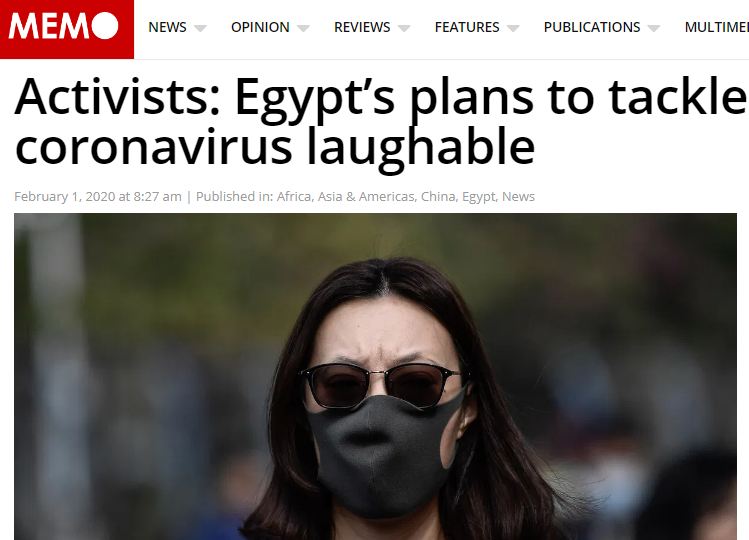This screenshot has height=540, width=749.
Task: Open the News category link
Action: click(x=518, y=196)
